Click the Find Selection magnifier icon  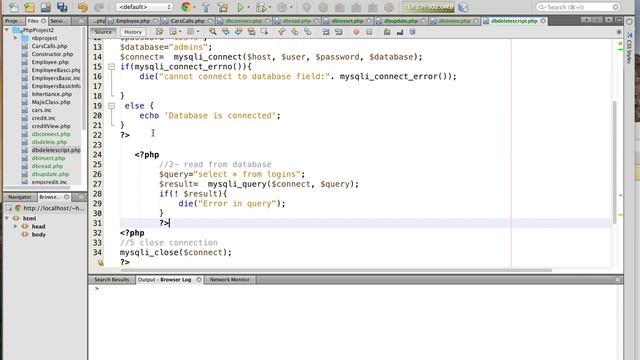212,32
